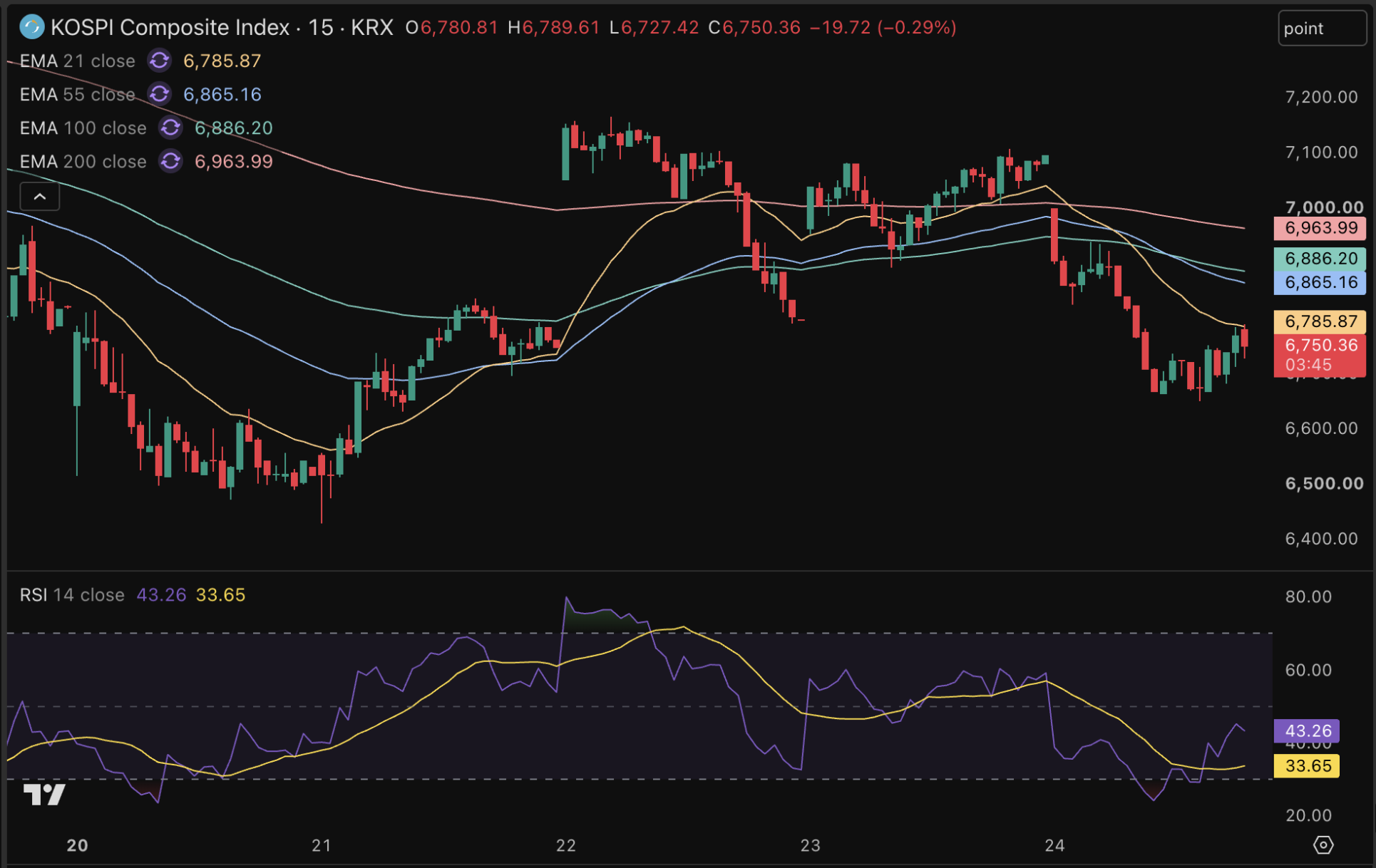The image size is (1376, 868).
Task: Click the date 20 on time axis
Action: [x=77, y=845]
